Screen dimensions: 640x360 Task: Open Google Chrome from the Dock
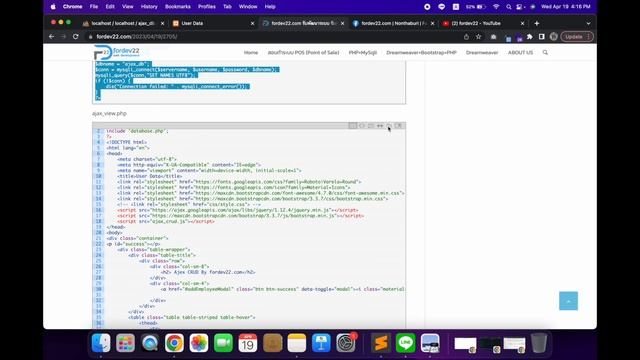pyautogui.click(x=174, y=343)
